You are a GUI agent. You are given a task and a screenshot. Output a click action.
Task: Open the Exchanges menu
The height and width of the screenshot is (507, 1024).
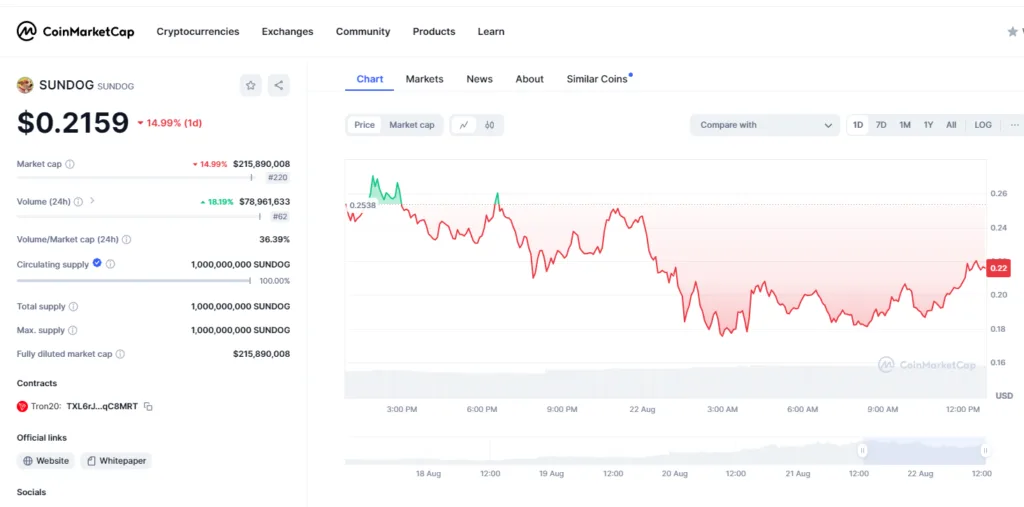287,31
